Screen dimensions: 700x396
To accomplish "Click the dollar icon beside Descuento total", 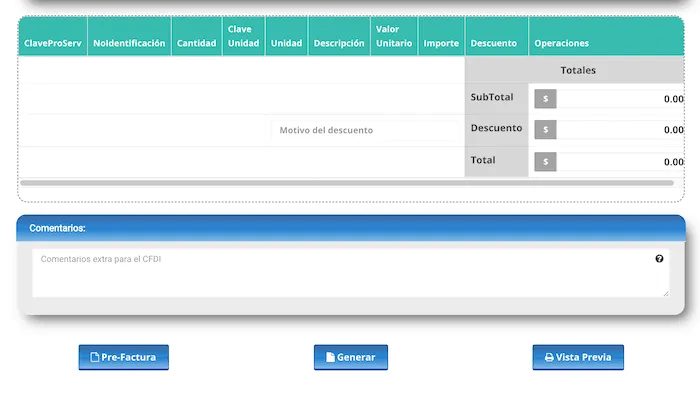I will coord(545,129).
